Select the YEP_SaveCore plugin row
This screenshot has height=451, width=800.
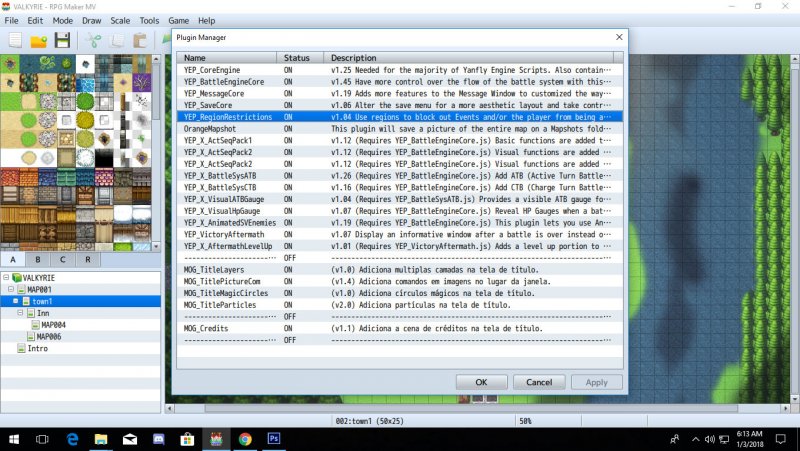(400, 105)
